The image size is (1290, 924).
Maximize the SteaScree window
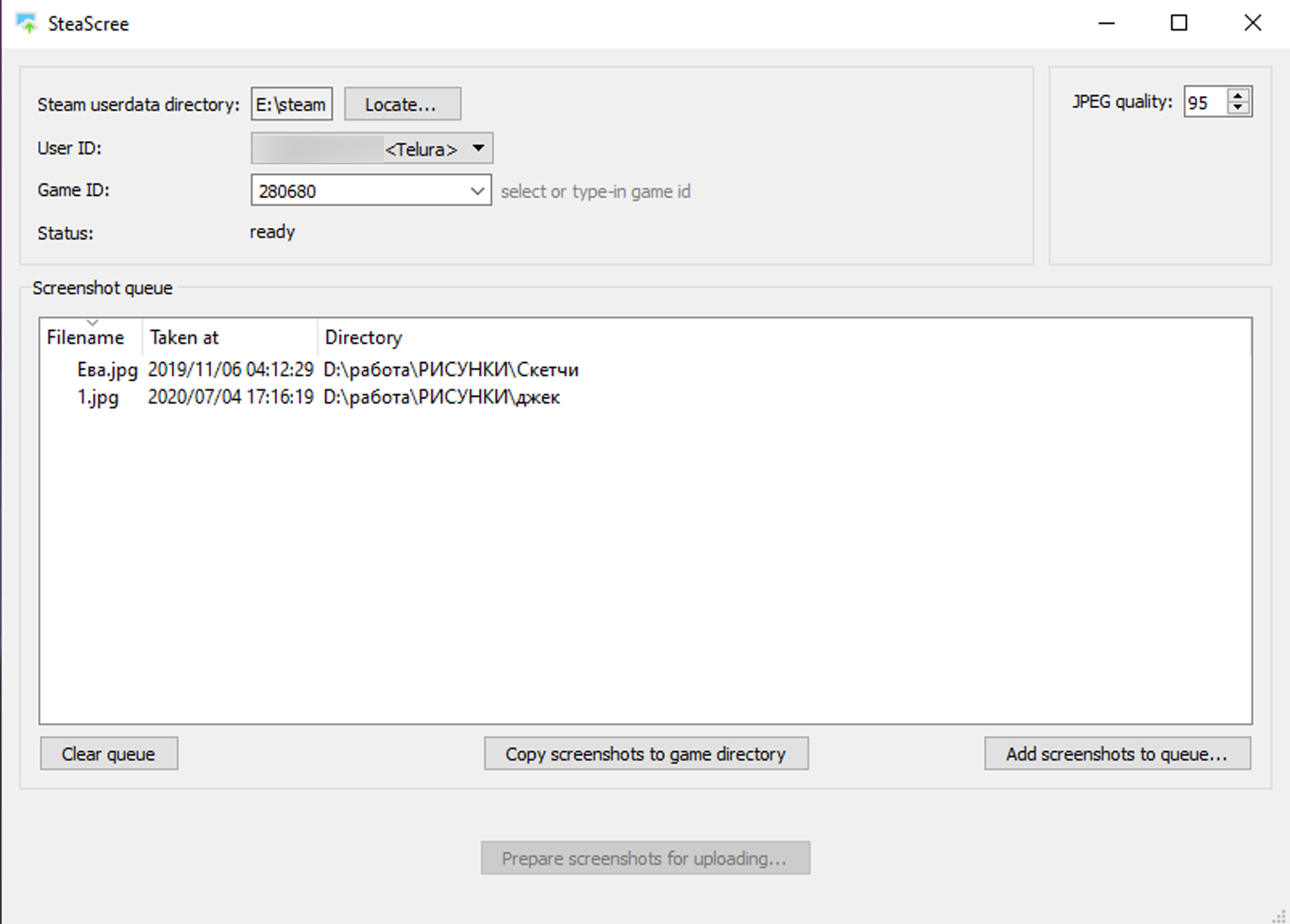click(x=1179, y=24)
